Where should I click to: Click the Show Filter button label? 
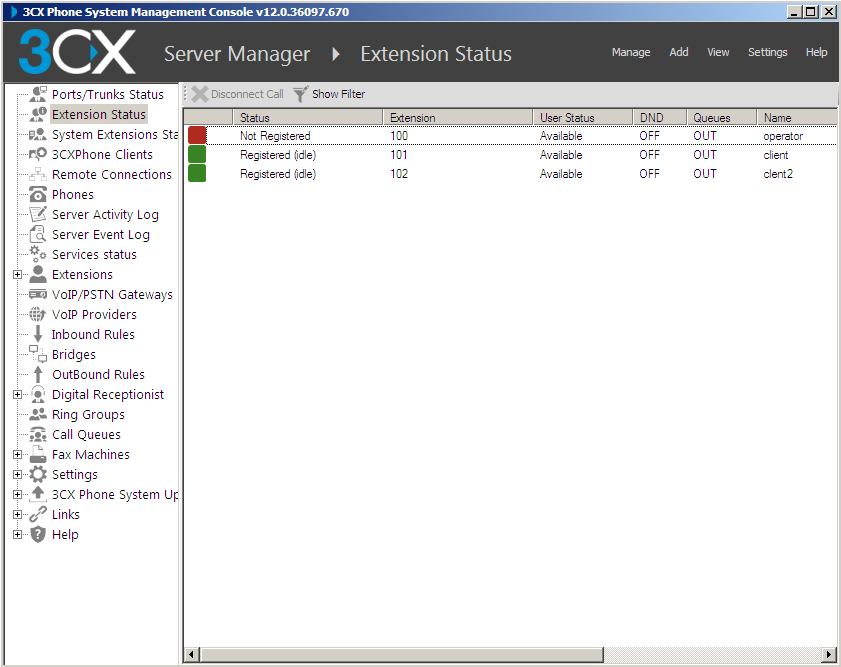click(x=338, y=94)
